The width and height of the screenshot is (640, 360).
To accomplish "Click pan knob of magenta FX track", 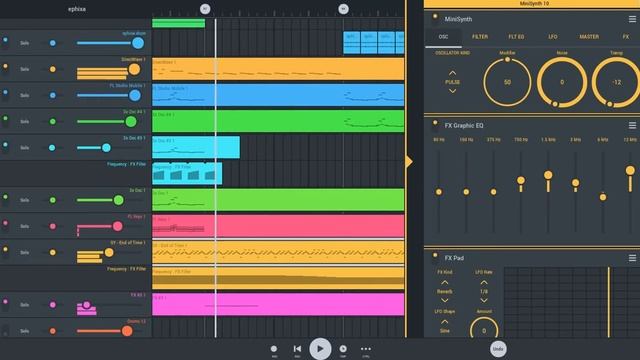I will pos(53,304).
